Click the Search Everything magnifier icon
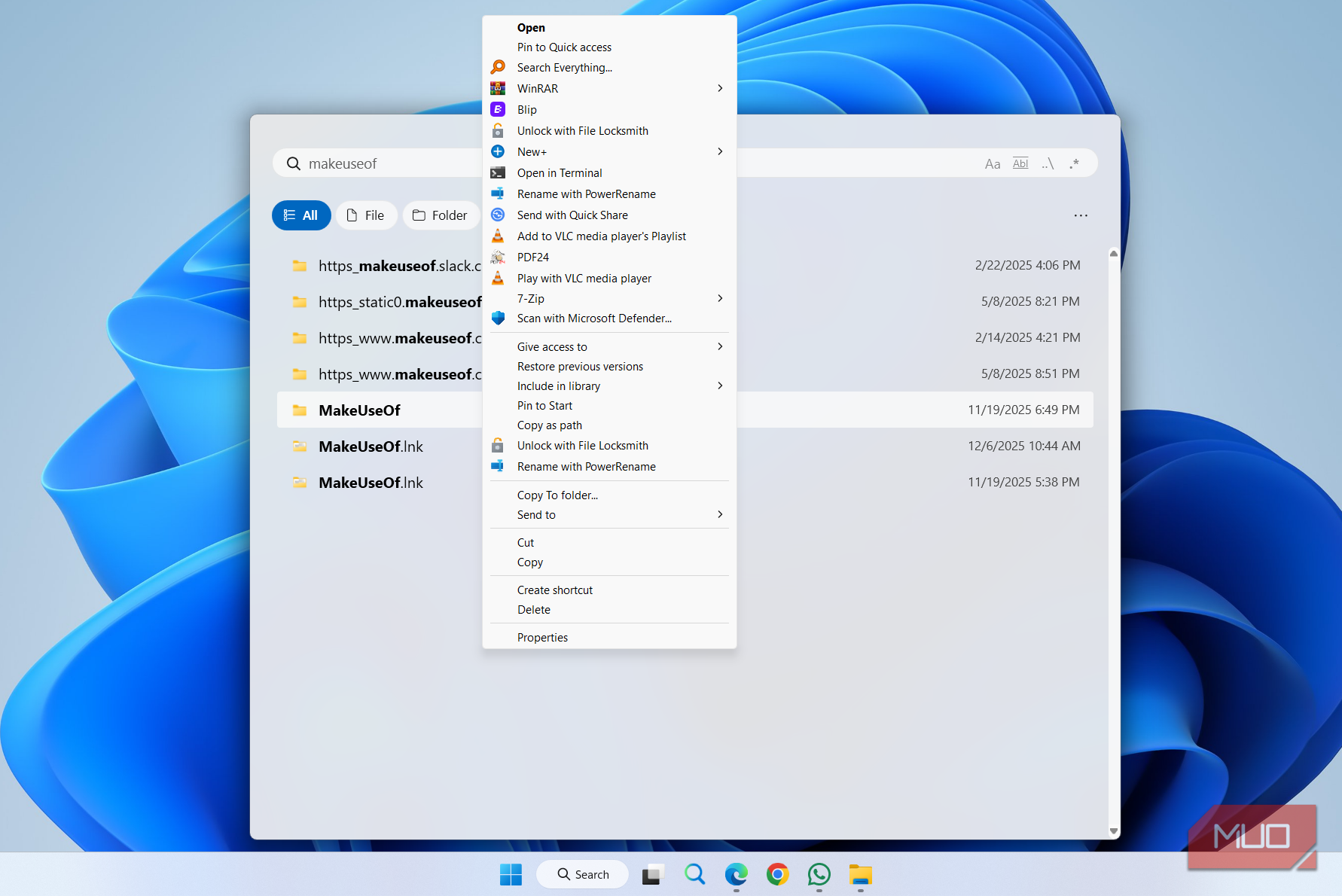 (498, 67)
